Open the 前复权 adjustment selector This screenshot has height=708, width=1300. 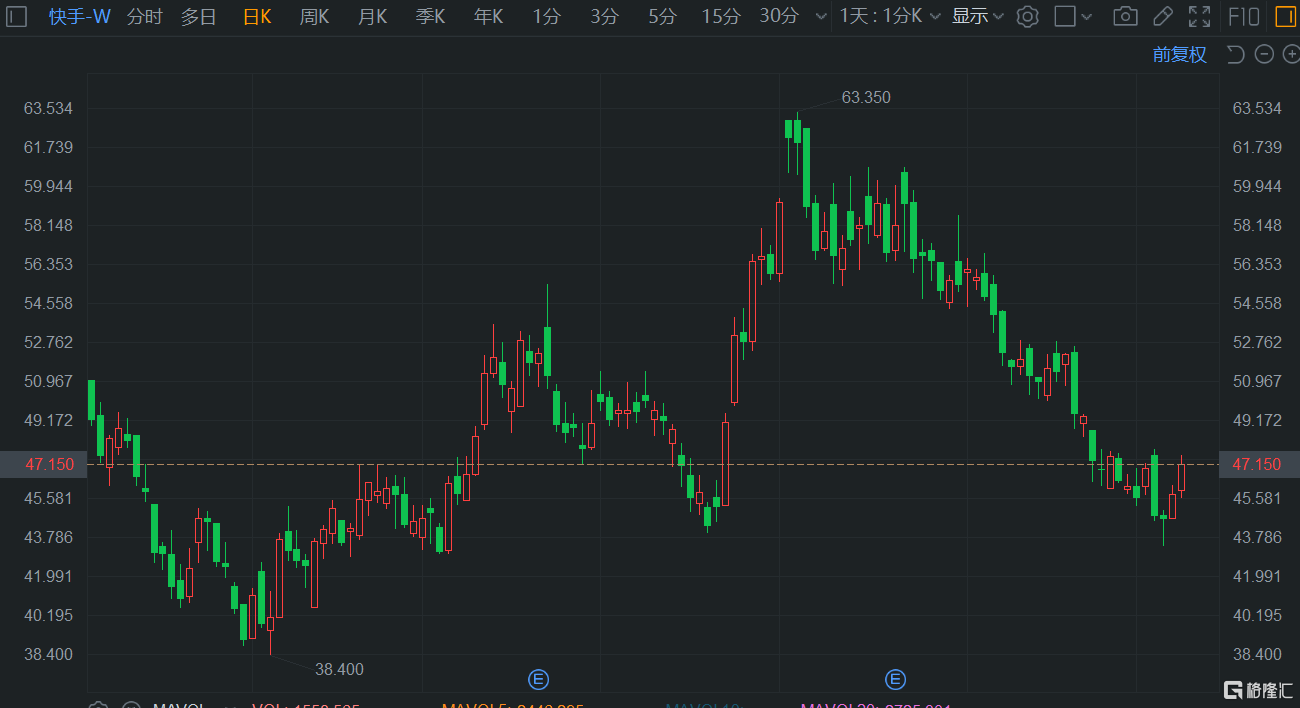point(1180,55)
